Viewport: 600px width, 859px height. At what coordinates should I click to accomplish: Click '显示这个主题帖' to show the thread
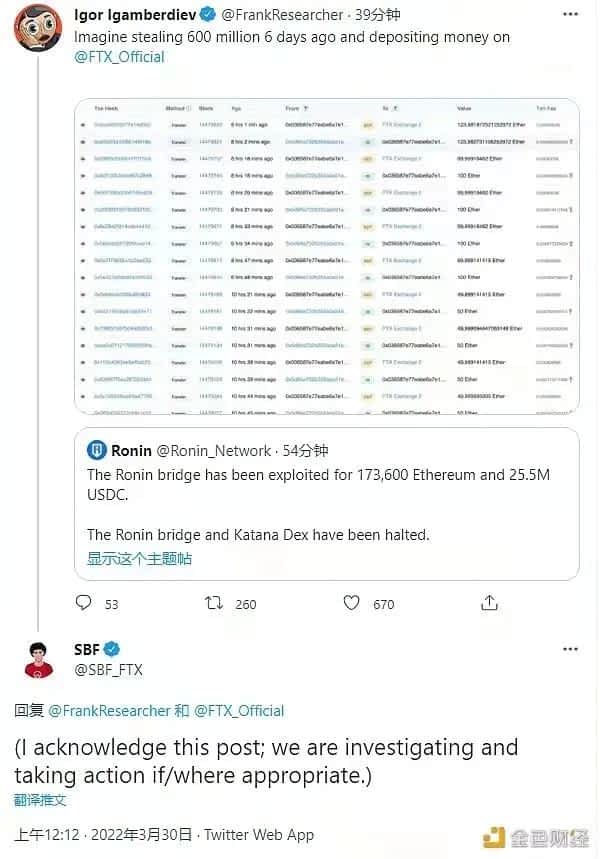[x=139, y=558]
